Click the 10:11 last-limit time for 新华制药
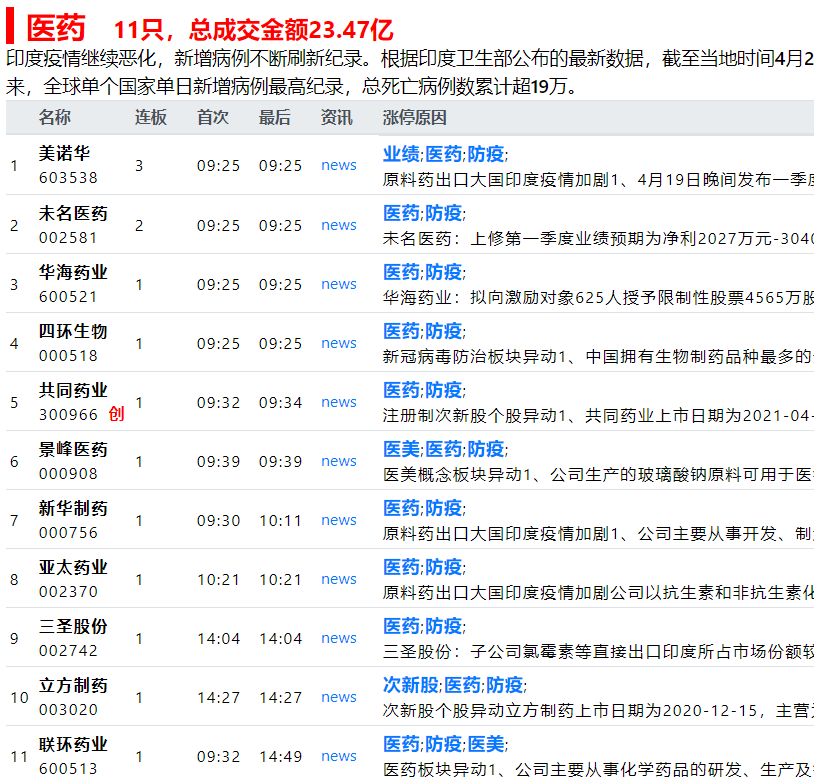 tap(280, 521)
